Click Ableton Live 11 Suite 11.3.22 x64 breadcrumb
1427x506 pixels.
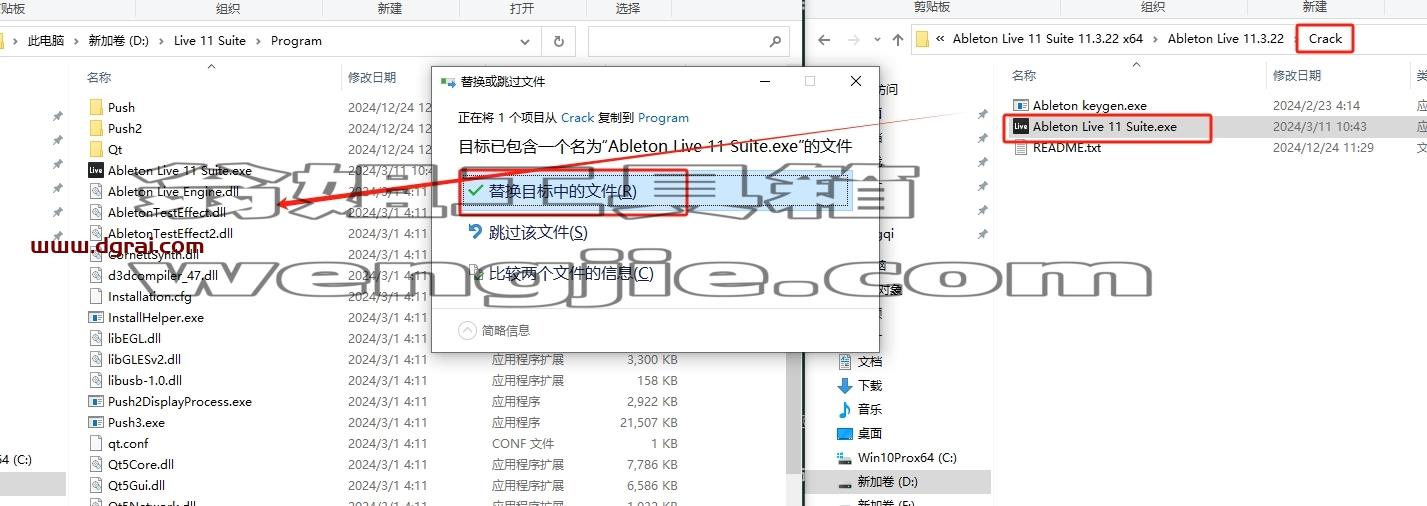tap(1048, 39)
